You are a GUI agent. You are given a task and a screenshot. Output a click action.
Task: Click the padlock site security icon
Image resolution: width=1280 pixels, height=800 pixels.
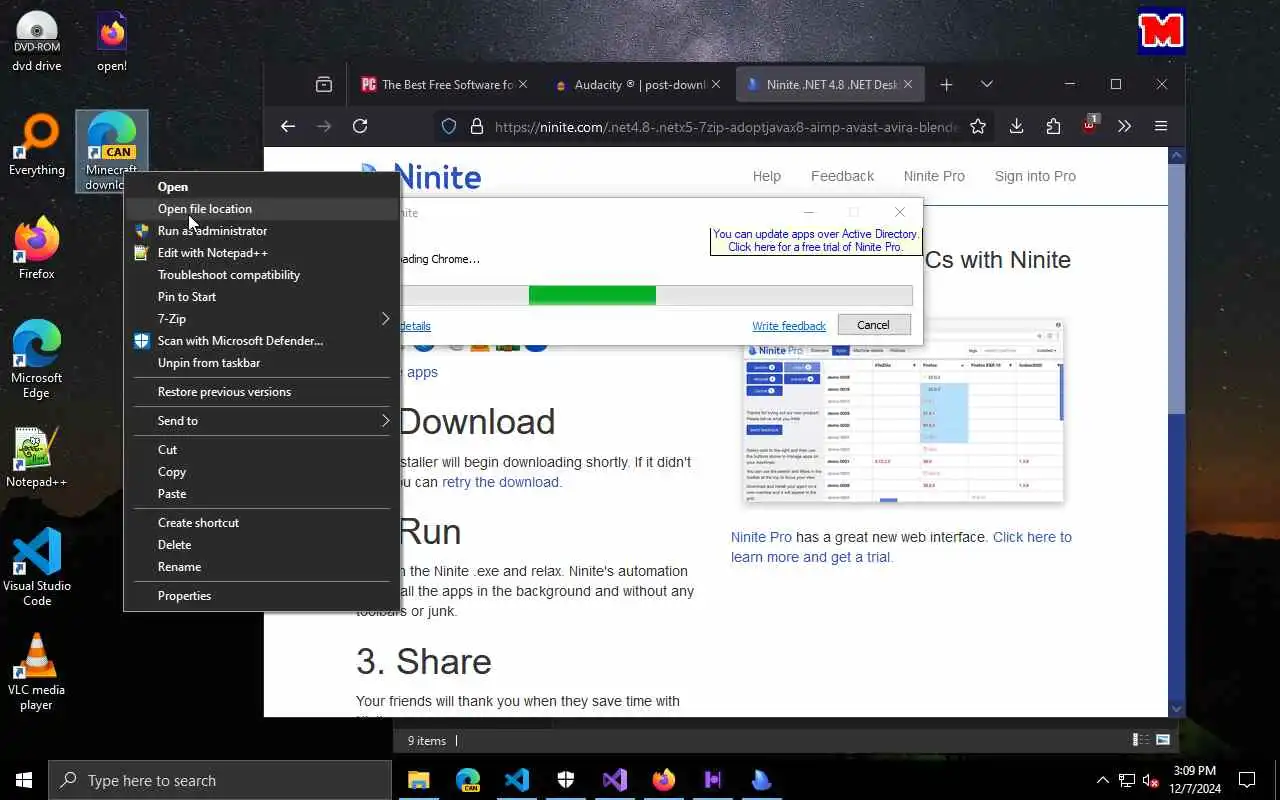(477, 126)
